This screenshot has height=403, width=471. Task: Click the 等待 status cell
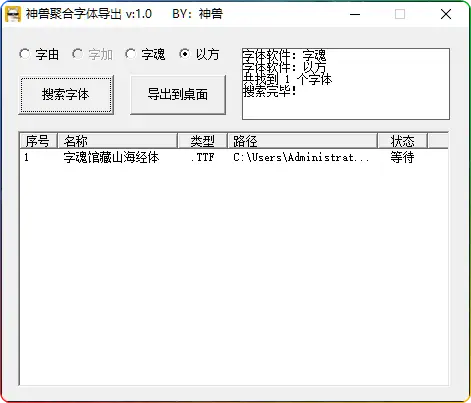(x=402, y=157)
